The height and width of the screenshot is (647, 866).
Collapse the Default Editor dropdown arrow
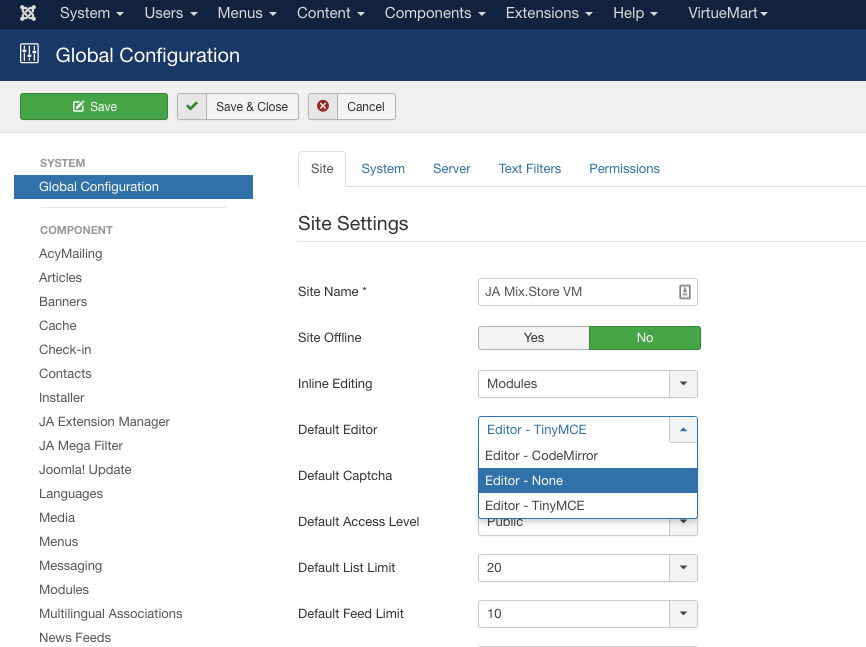683,430
